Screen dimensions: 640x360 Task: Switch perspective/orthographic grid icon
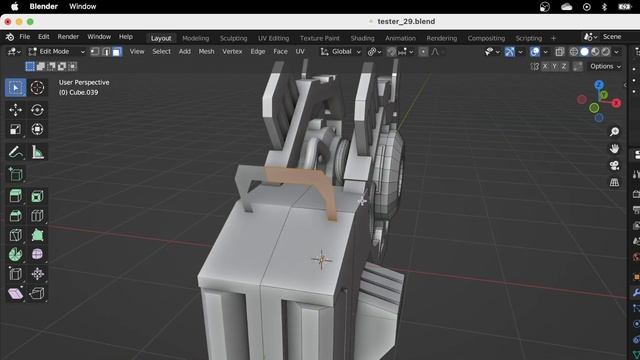point(614,182)
